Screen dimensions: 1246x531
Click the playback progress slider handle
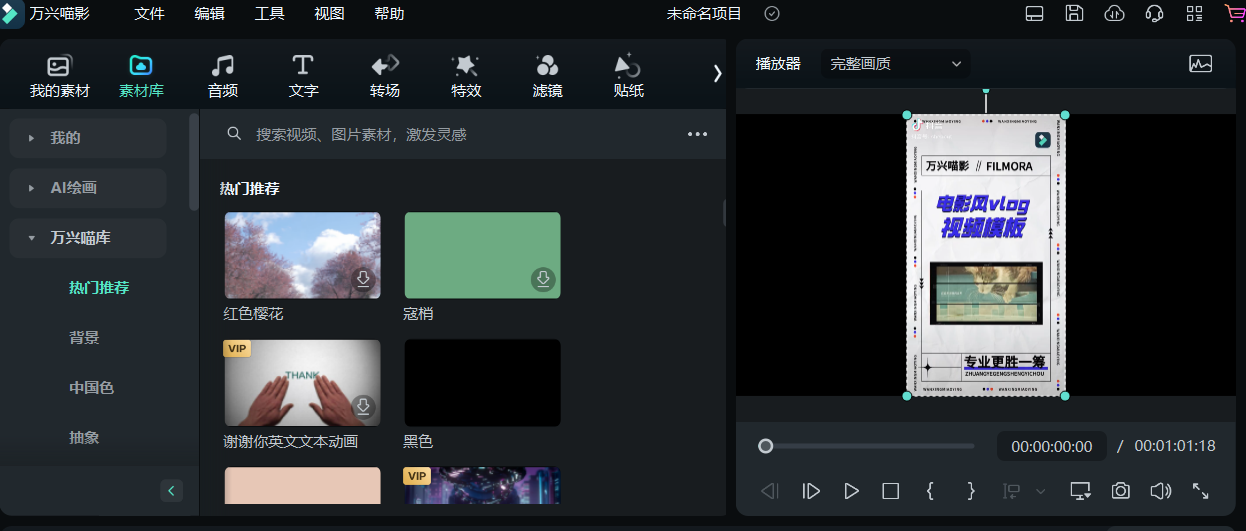click(766, 446)
